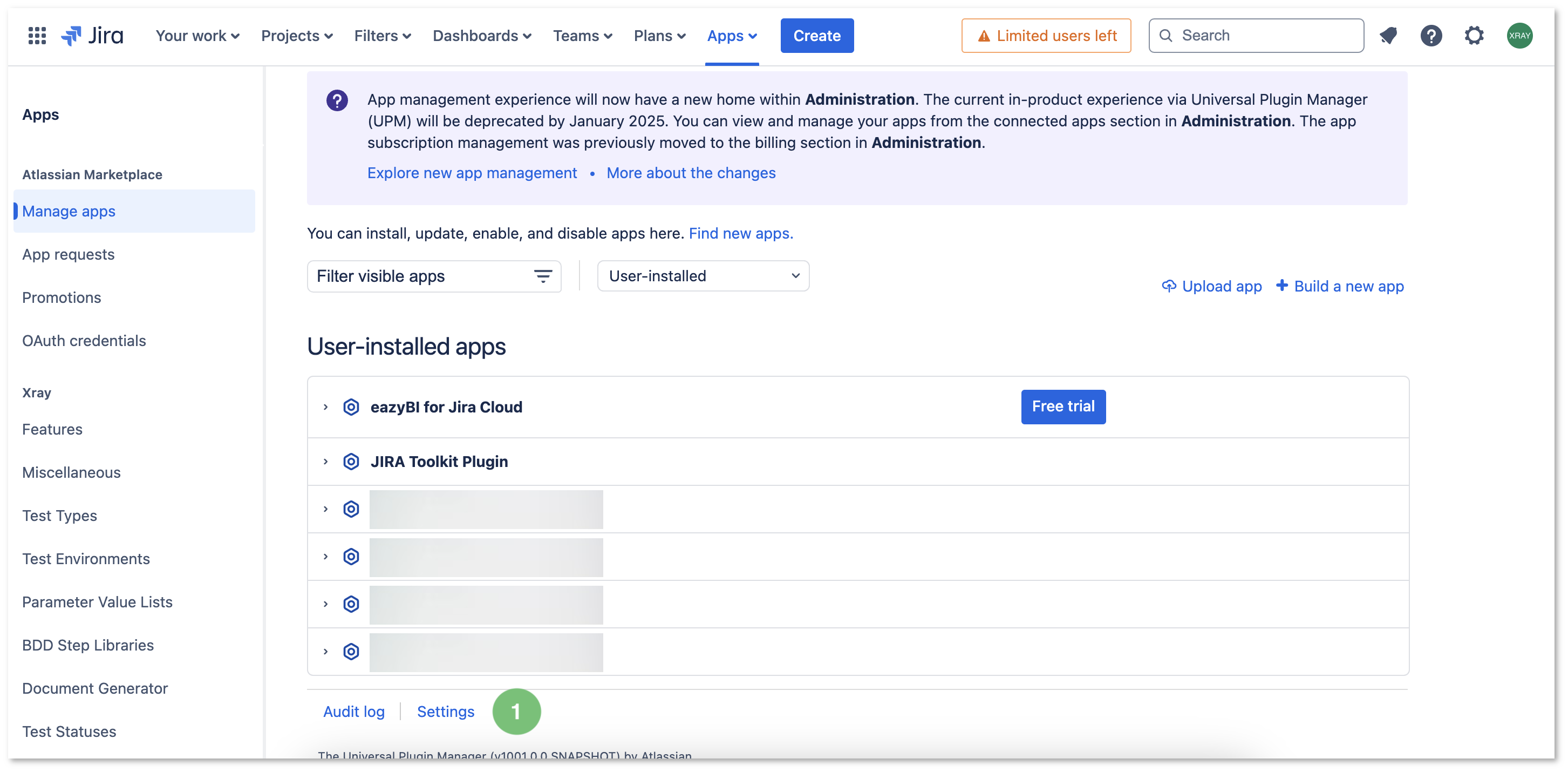Select Manage apps in the sidebar
This screenshot has height=772, width=1568.
[134, 211]
